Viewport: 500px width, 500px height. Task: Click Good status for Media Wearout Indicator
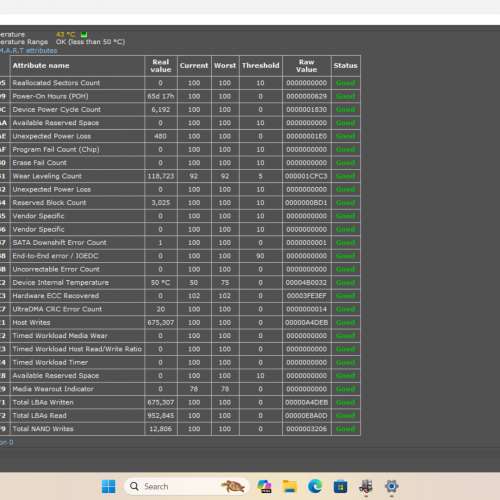click(x=346, y=389)
